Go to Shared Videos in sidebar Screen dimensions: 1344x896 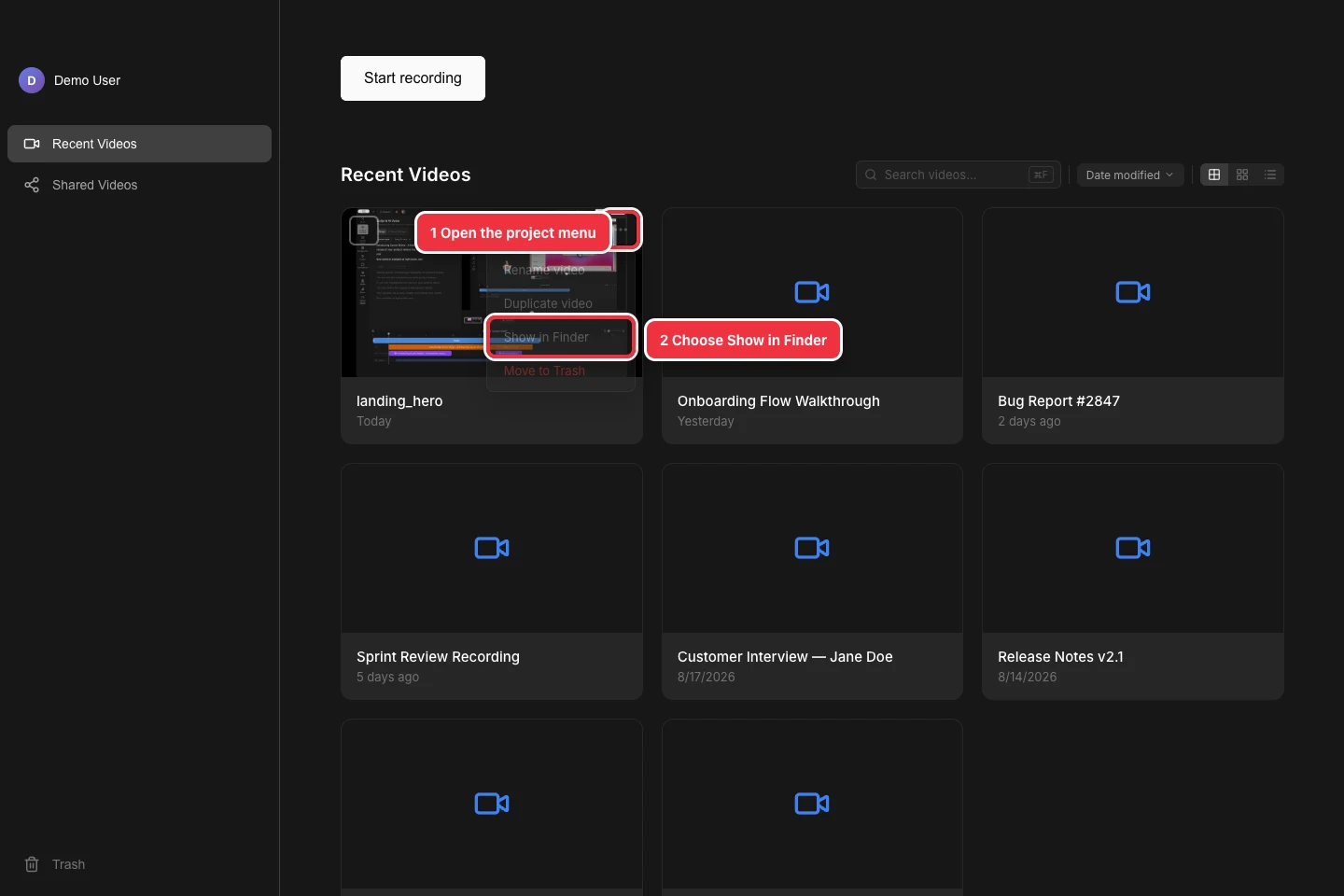coord(139,185)
